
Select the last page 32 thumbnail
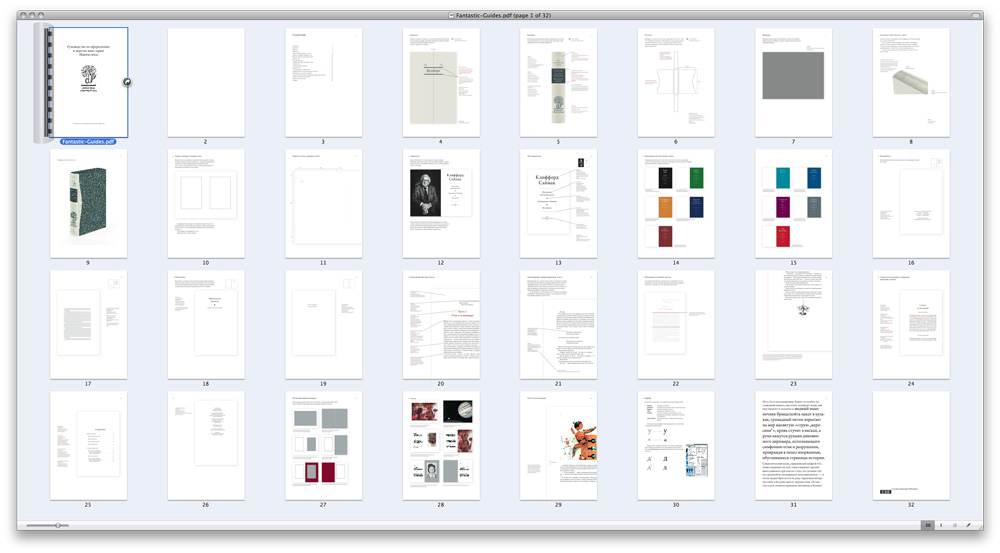tap(911, 445)
